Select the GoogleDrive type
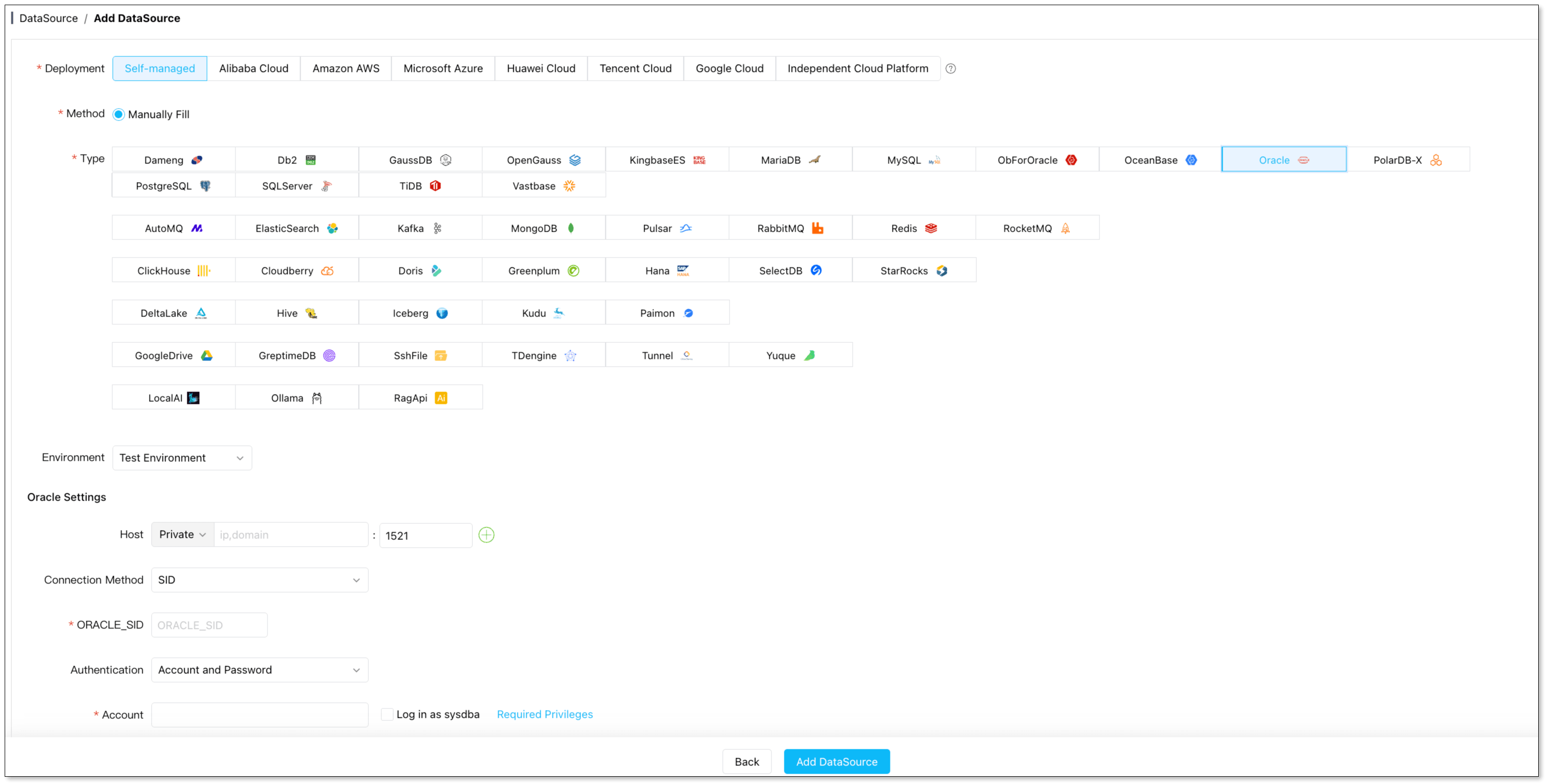The width and height of the screenshot is (1546, 784). [173, 355]
